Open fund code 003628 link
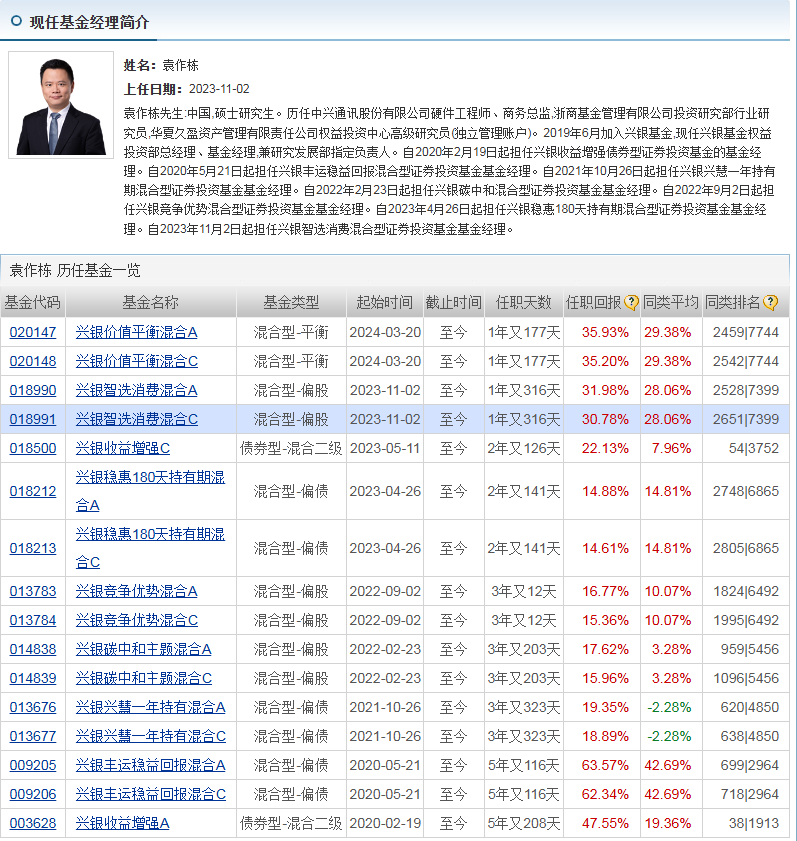The height and width of the screenshot is (841, 797). pos(33,823)
